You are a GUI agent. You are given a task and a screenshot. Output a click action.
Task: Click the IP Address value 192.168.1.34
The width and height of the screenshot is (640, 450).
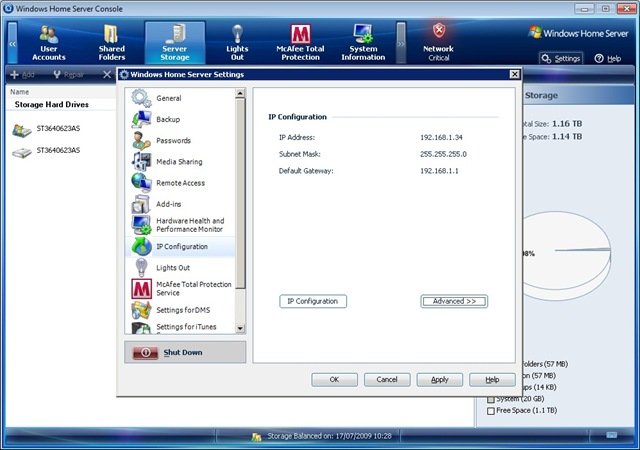(x=441, y=138)
